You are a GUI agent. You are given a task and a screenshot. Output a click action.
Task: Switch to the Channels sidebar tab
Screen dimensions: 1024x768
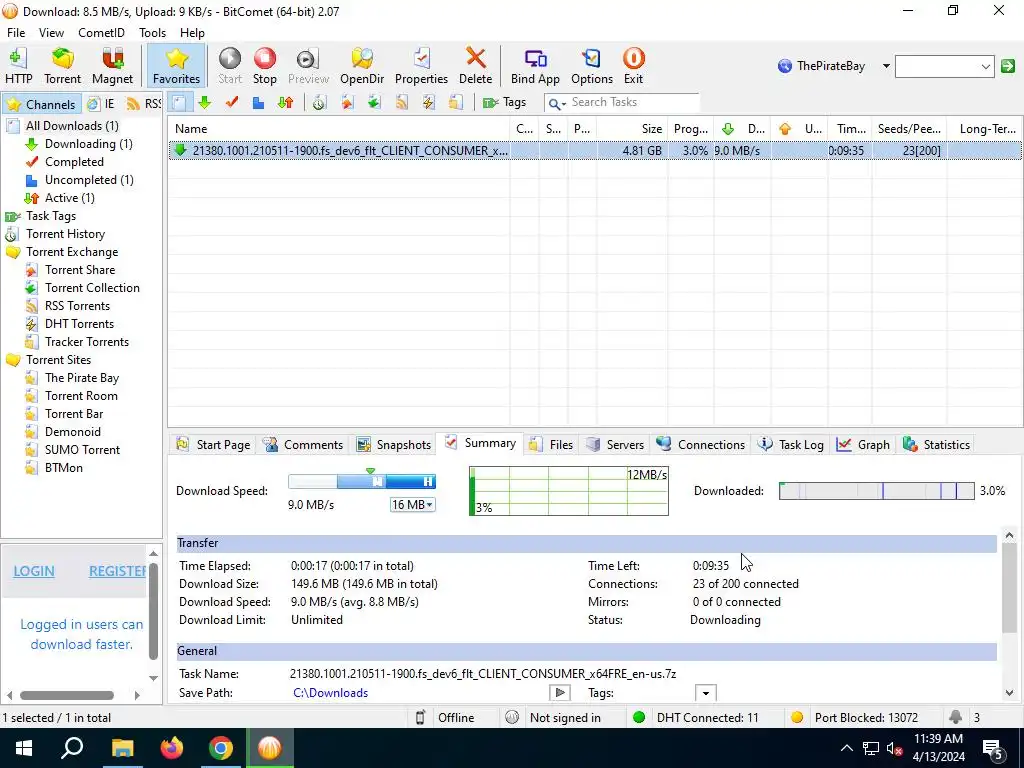[x=42, y=104]
